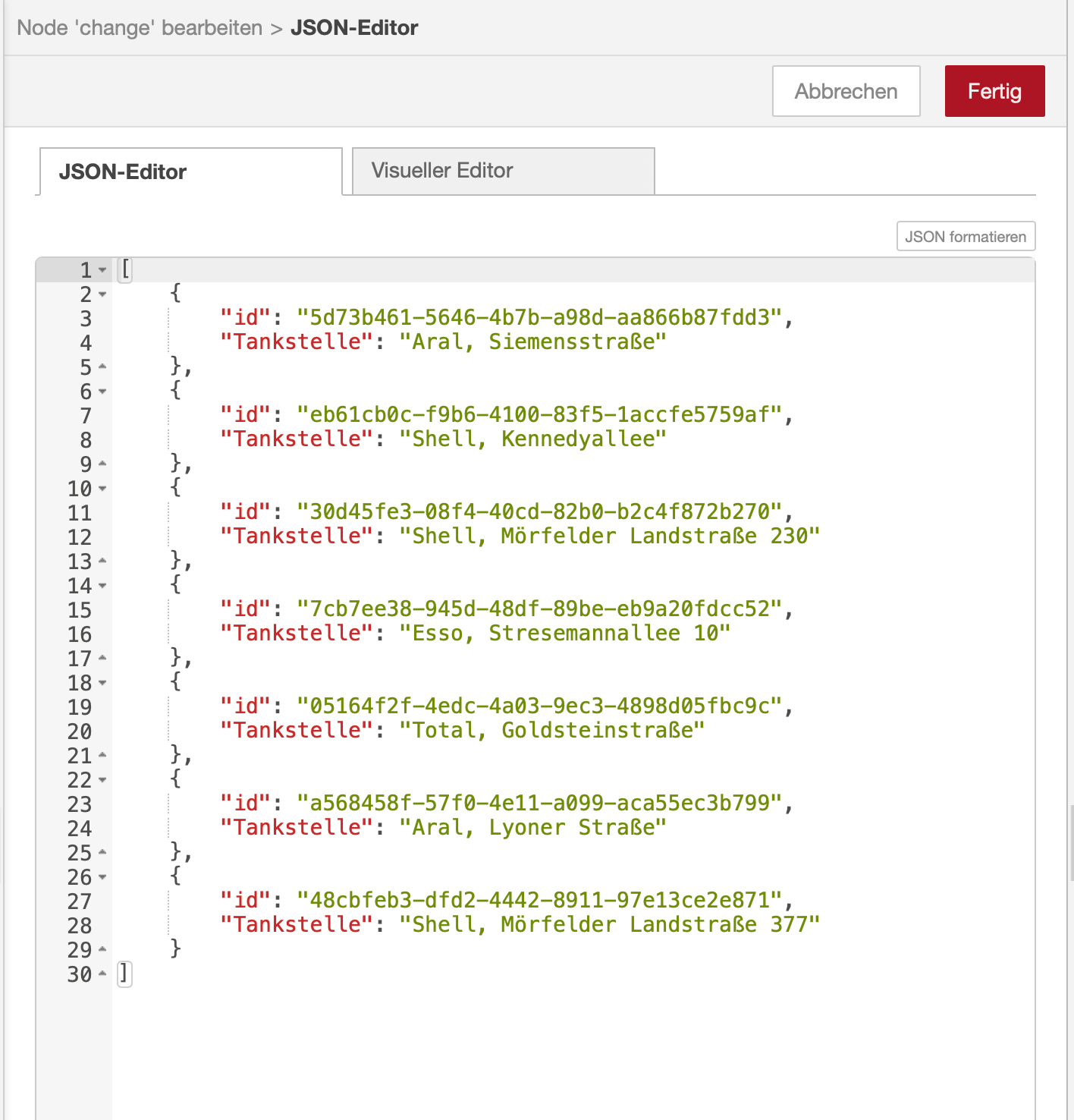Collapse the object fold at line 2

(x=102, y=294)
